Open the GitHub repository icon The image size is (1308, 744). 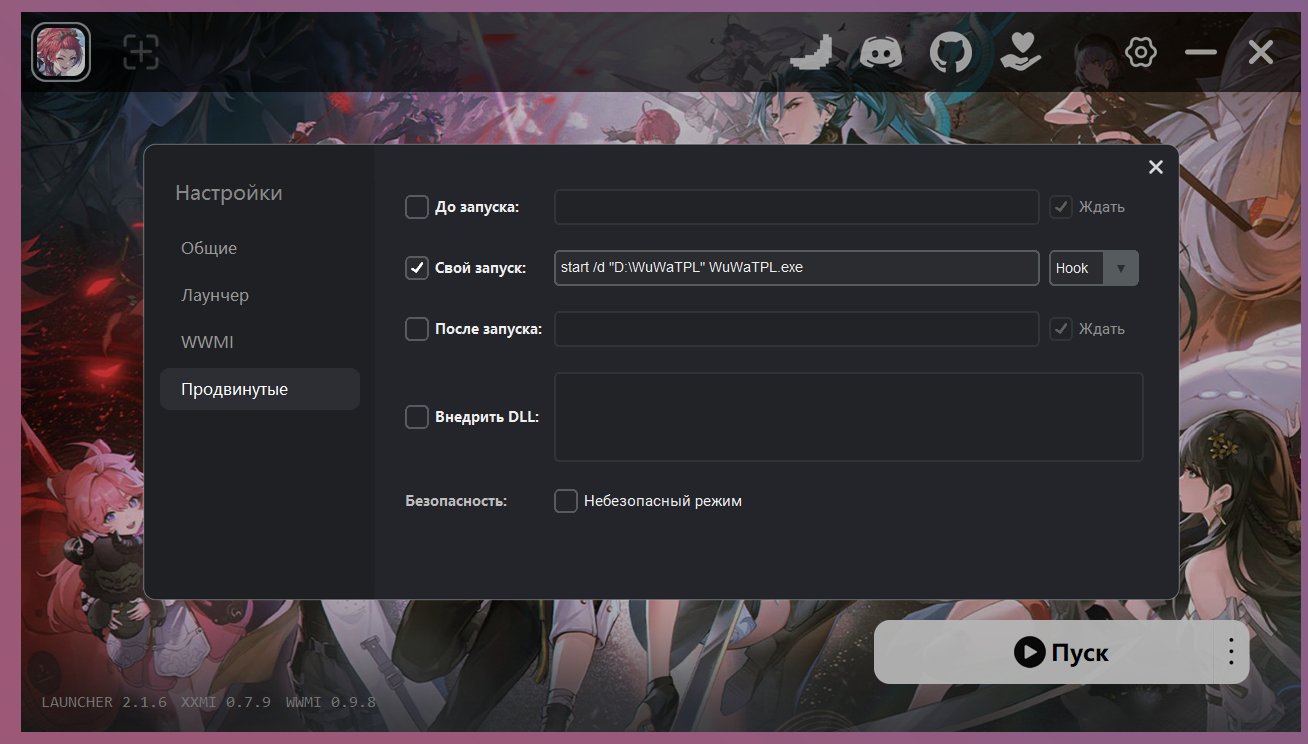point(951,52)
